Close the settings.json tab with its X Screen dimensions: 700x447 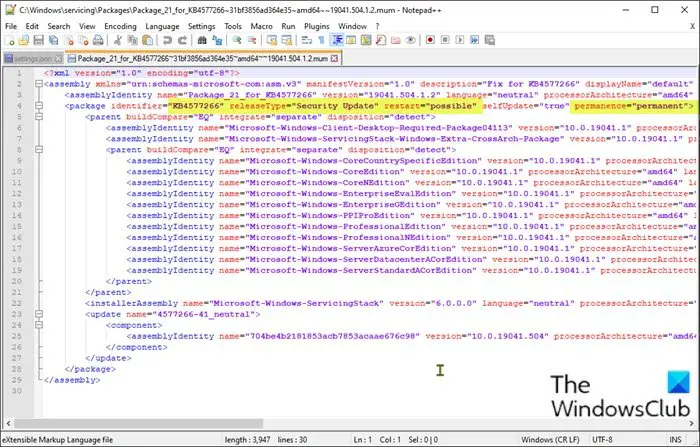(58, 58)
